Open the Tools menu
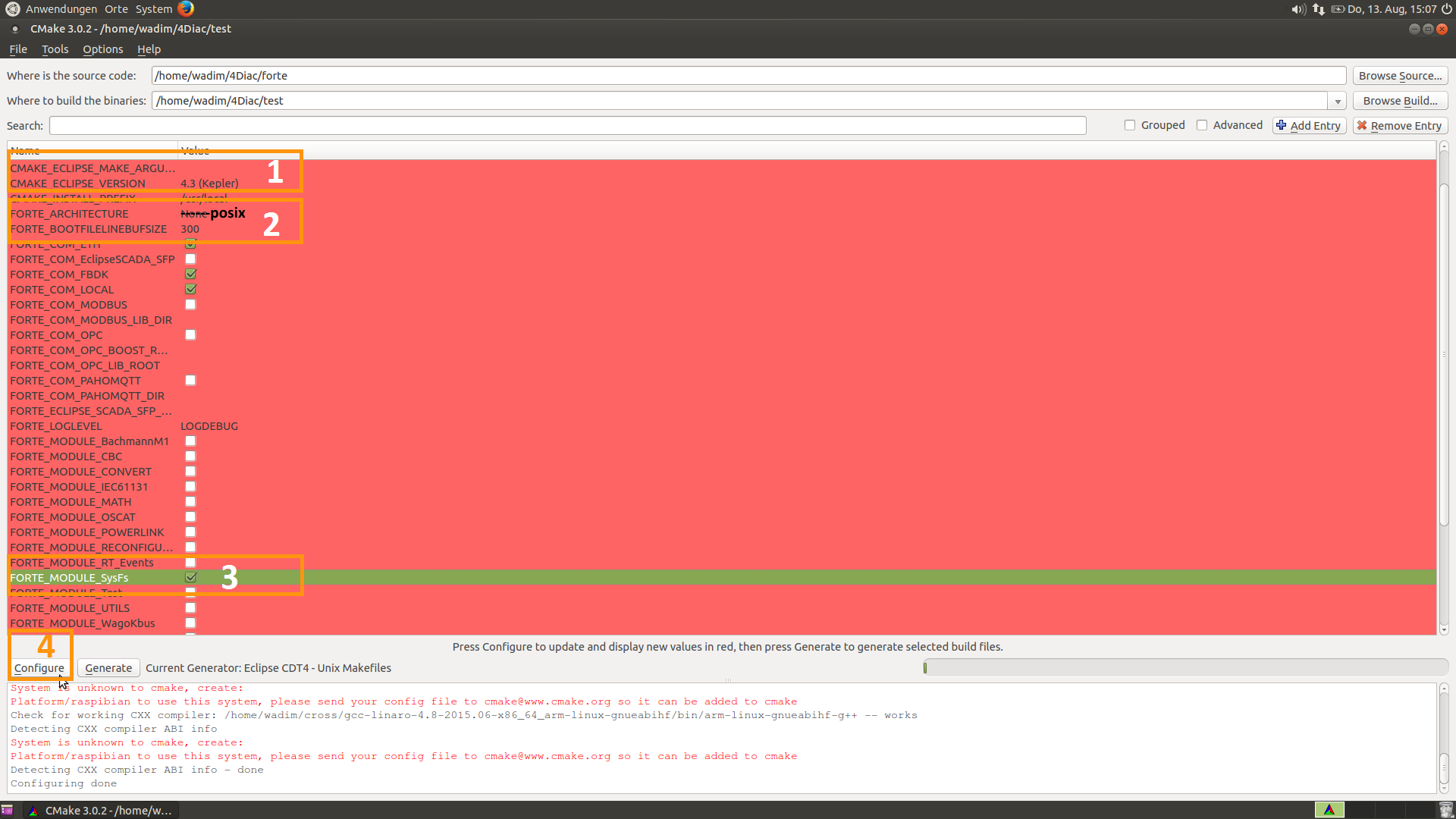1456x819 pixels. click(x=55, y=49)
